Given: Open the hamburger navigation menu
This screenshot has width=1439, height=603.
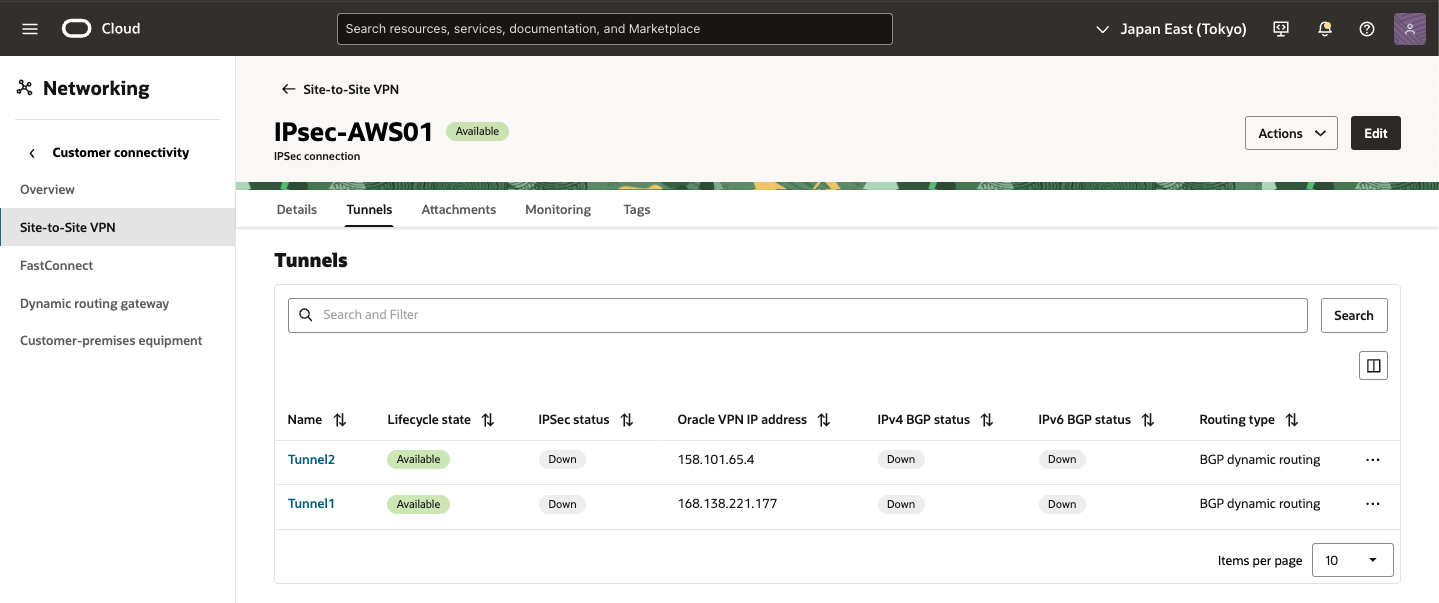Looking at the screenshot, I should [x=30, y=29].
